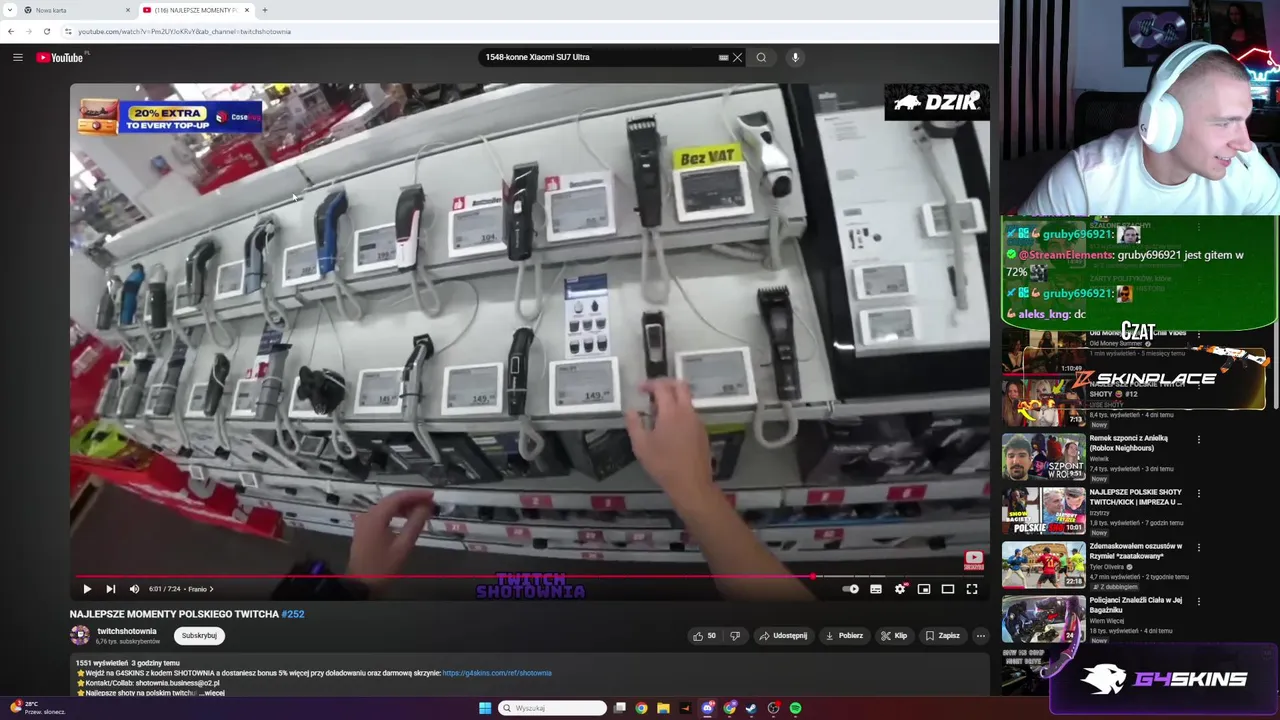The image size is (1280, 720).
Task: Click the video title NAJLEPSZE MOMENTY POLSKIEGO TWITCHA
Action: tap(174, 614)
